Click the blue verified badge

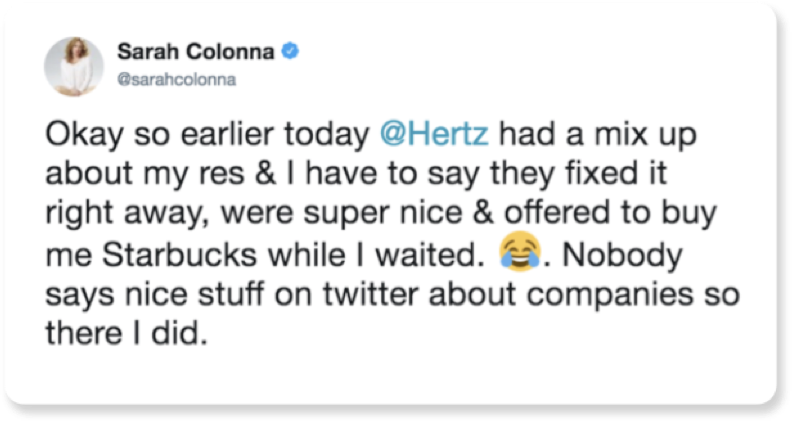pos(290,51)
